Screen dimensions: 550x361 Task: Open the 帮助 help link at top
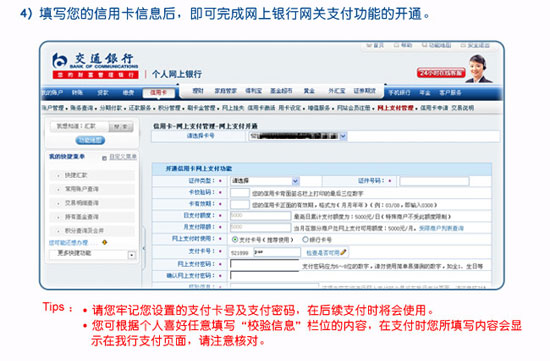point(403,45)
